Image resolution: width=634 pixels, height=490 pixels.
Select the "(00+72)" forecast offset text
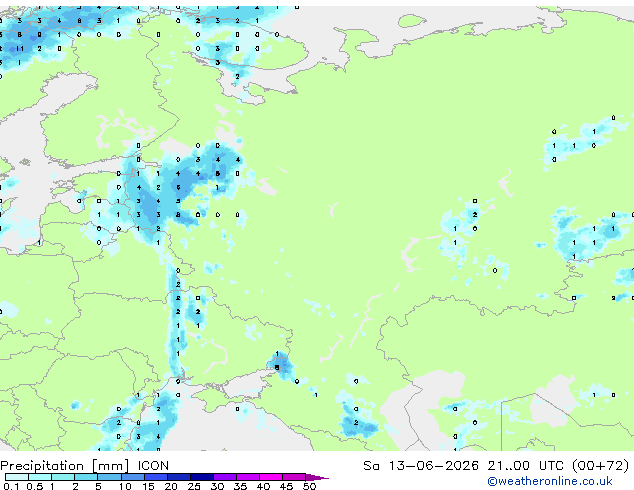coord(600,466)
